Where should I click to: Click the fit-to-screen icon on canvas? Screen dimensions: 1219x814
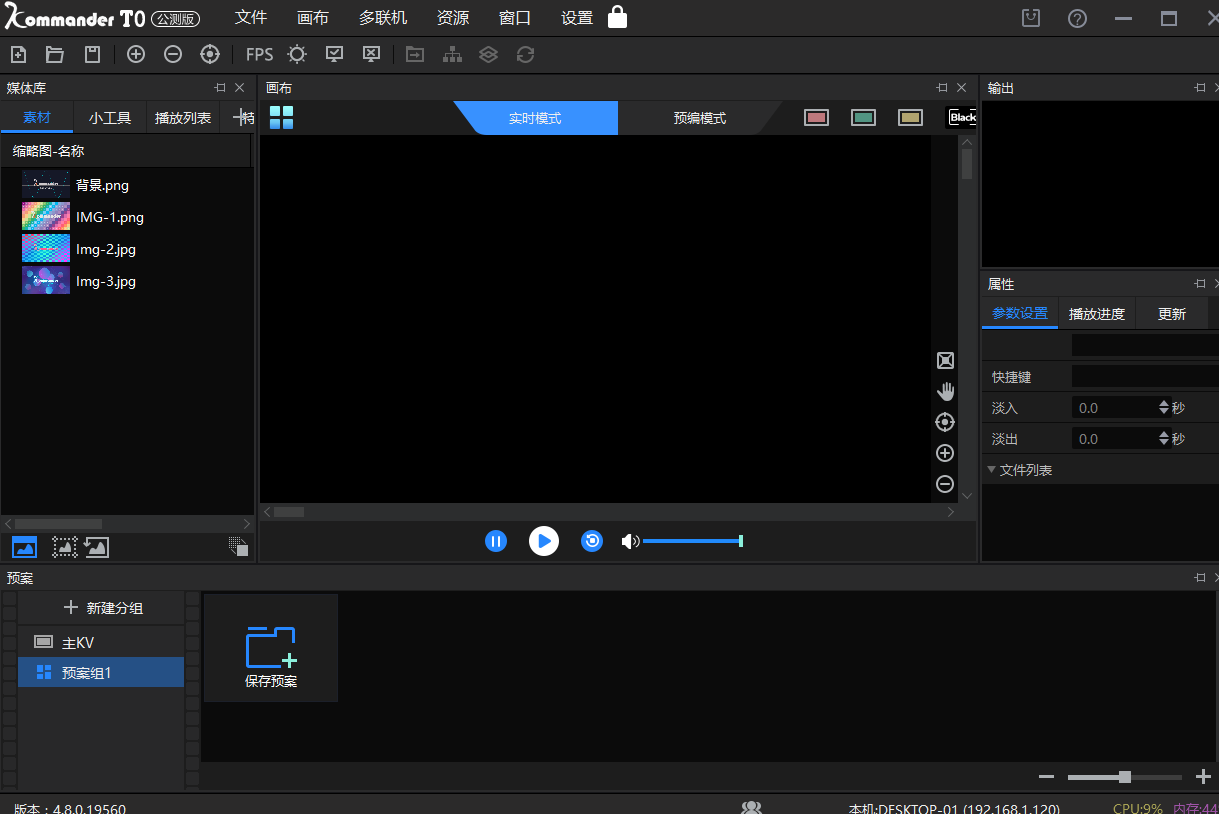pos(945,361)
